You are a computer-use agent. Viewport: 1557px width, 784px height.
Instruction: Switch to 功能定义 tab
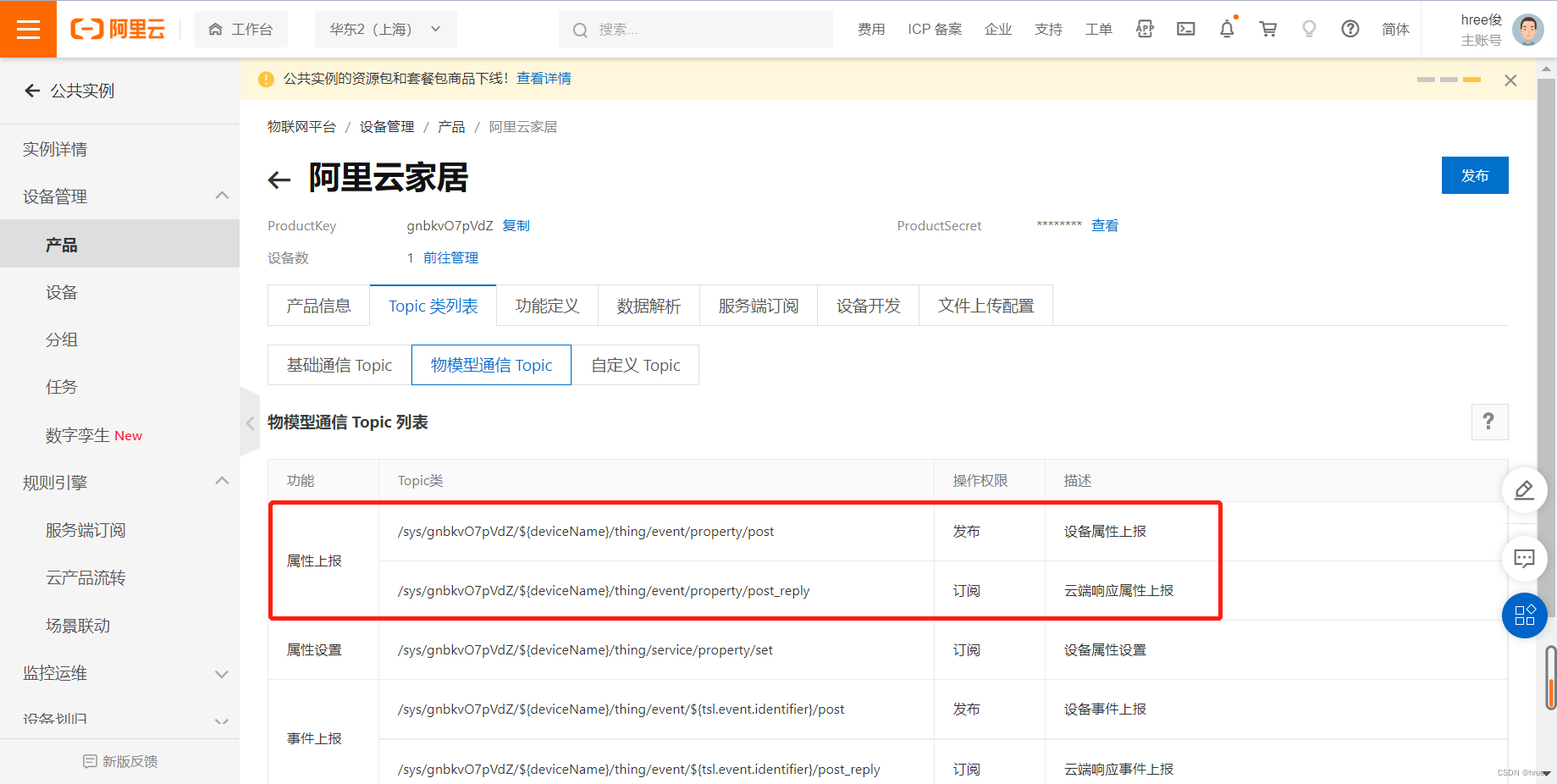coord(547,306)
